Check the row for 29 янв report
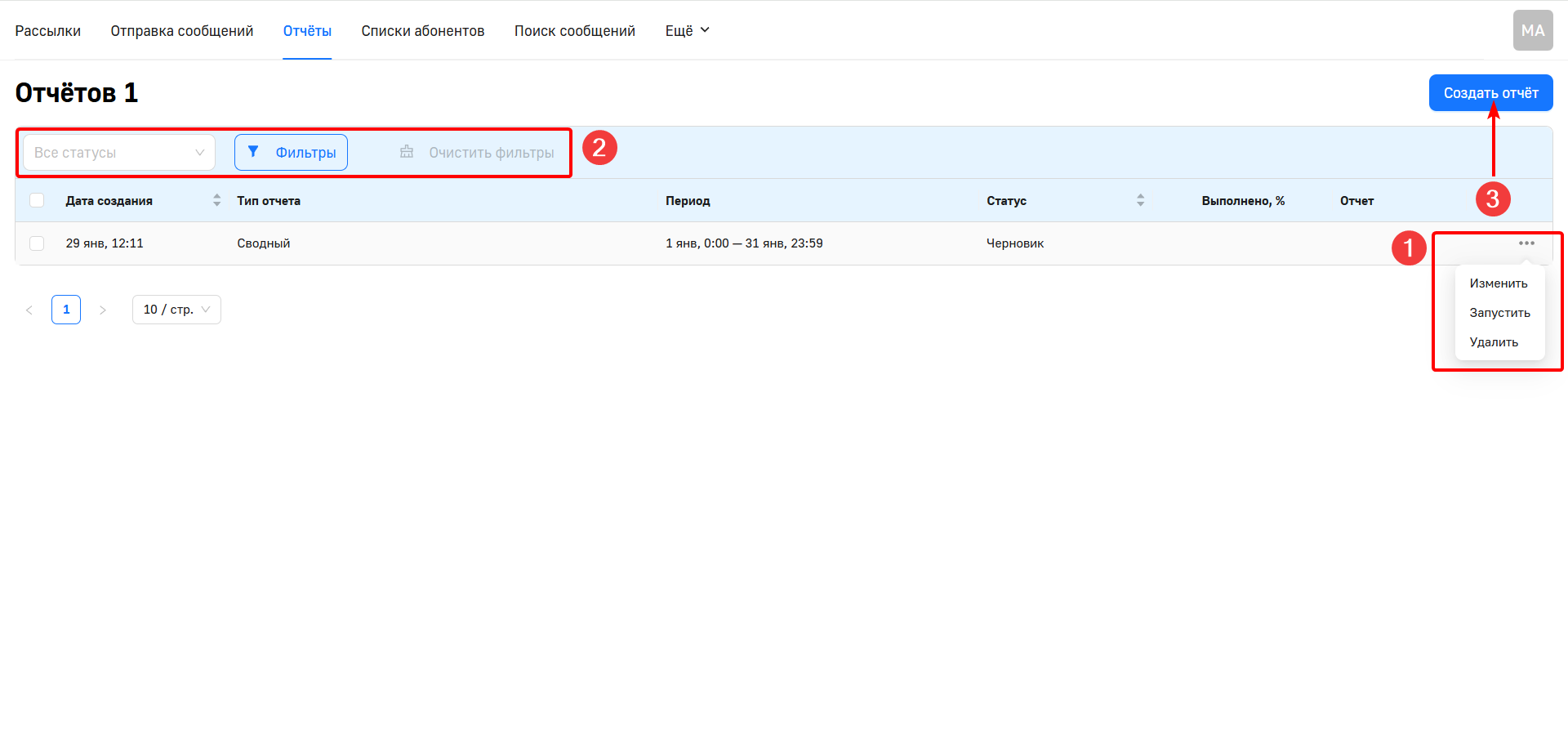This screenshot has height=745, width=1568. (37, 243)
